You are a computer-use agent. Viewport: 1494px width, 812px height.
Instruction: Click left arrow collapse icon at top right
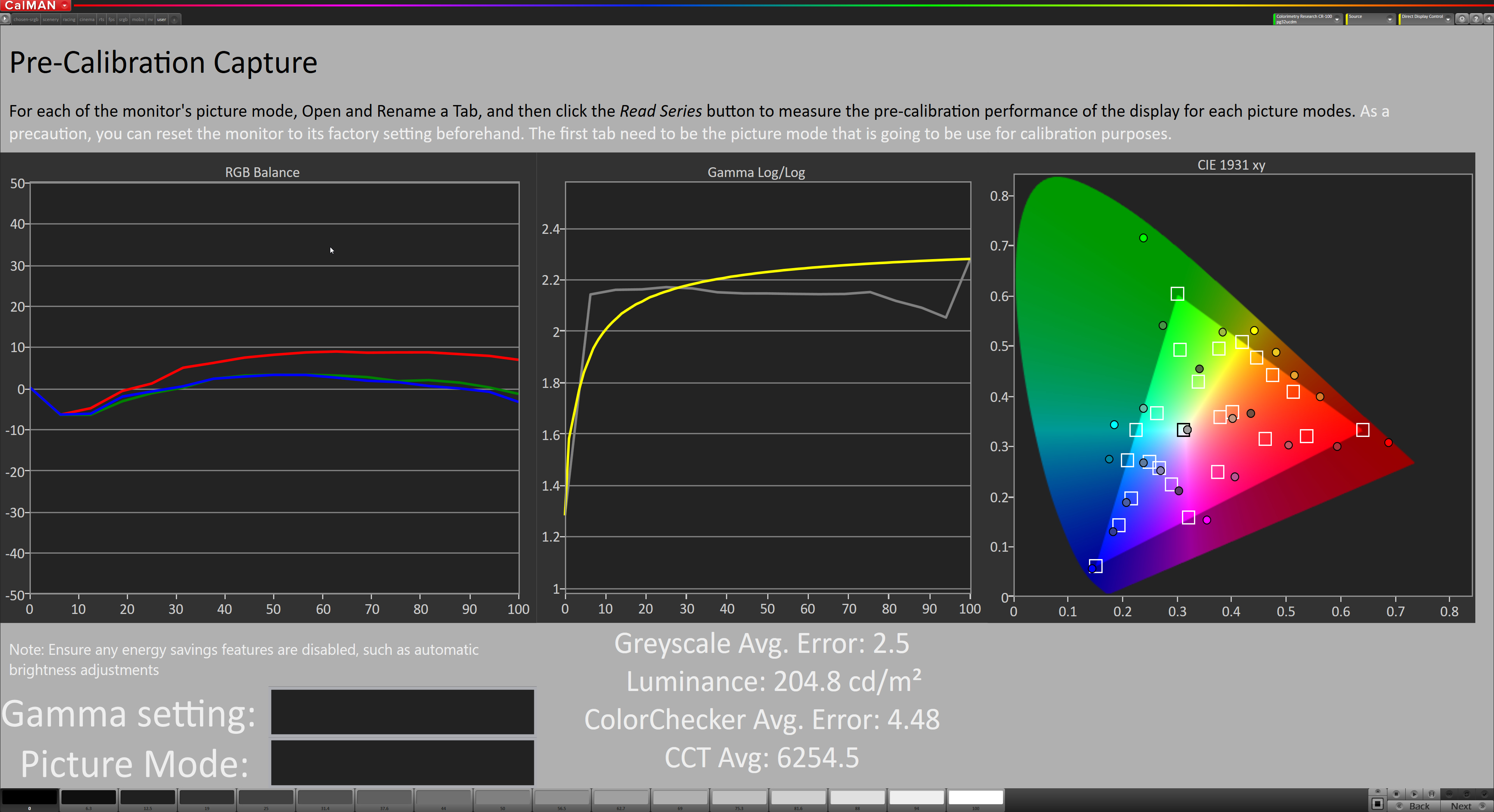coord(1489,19)
